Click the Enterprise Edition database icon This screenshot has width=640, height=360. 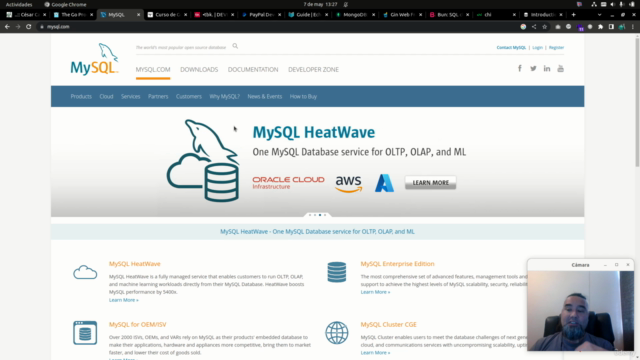point(337,272)
